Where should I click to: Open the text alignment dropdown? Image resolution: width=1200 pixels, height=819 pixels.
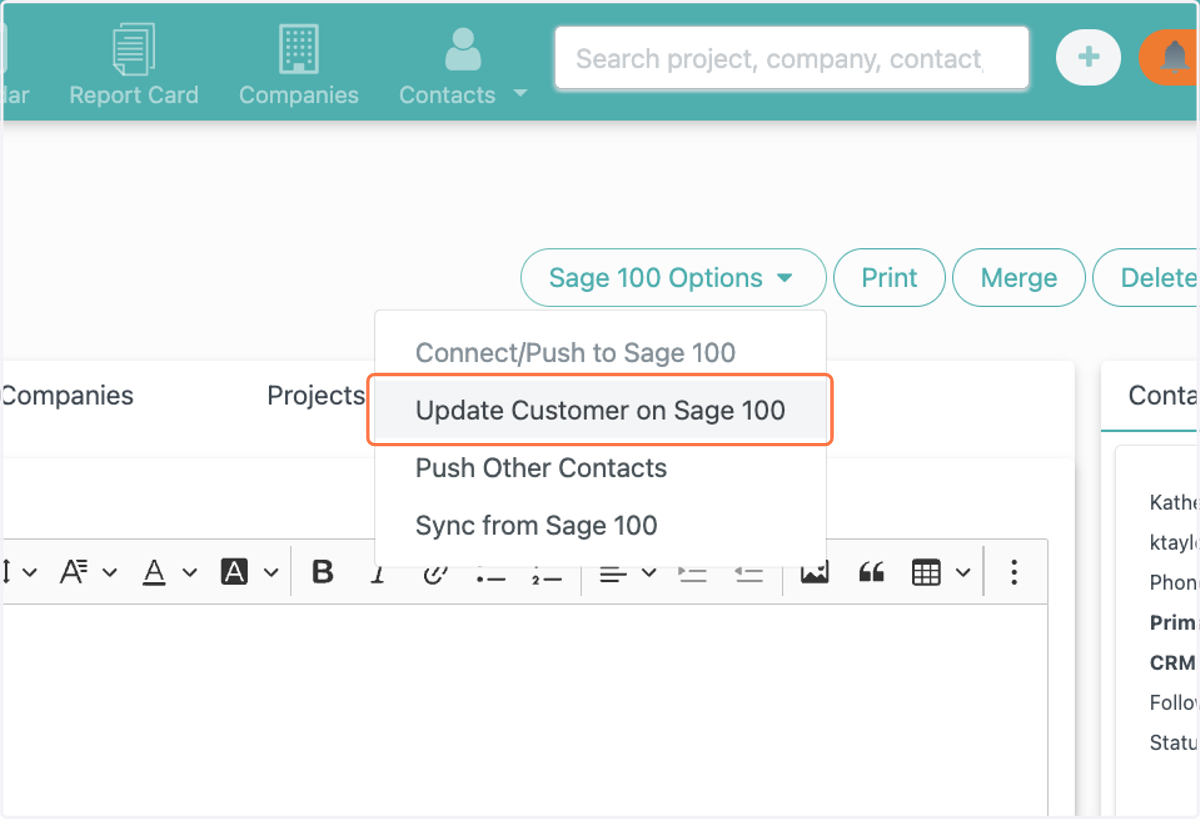[x=628, y=572]
